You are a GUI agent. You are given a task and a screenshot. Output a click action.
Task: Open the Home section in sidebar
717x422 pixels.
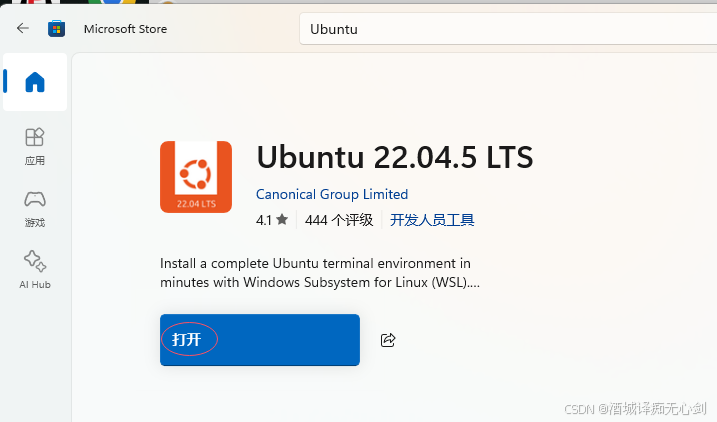(x=35, y=82)
